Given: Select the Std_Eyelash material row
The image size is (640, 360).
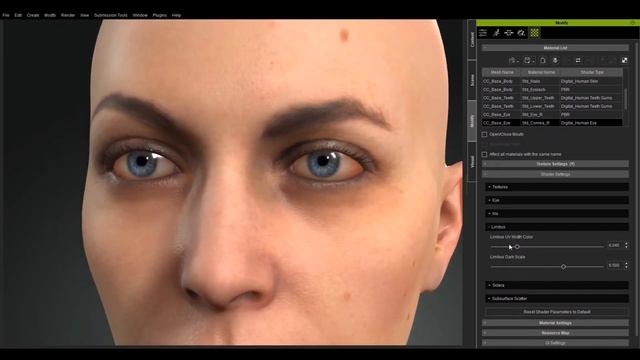Looking at the screenshot, I should pyautogui.click(x=552, y=89).
